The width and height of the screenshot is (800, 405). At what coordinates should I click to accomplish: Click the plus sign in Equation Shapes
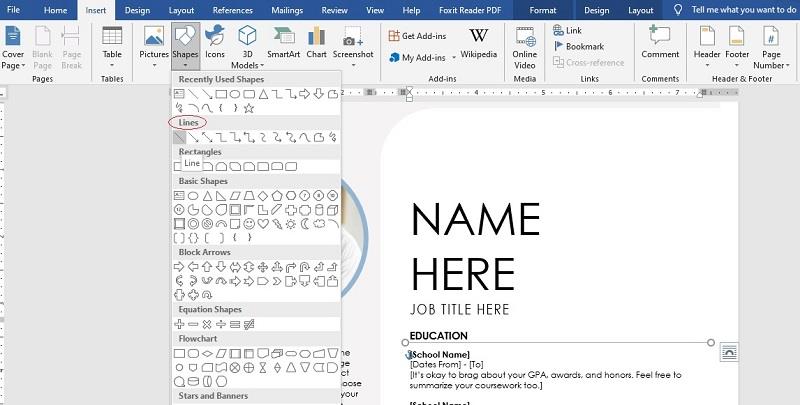180,324
